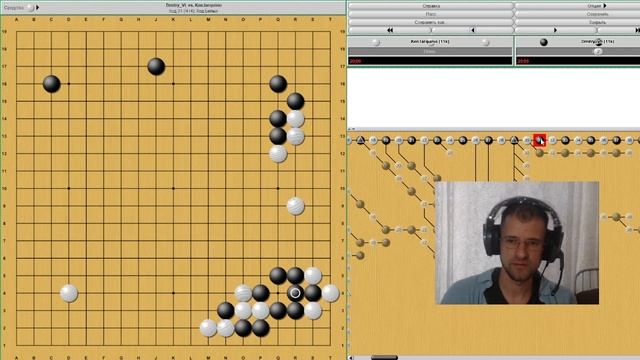The height and width of the screenshot is (360, 640).
Task: Click the captured stones counter in black panel
Action: tap(598, 52)
